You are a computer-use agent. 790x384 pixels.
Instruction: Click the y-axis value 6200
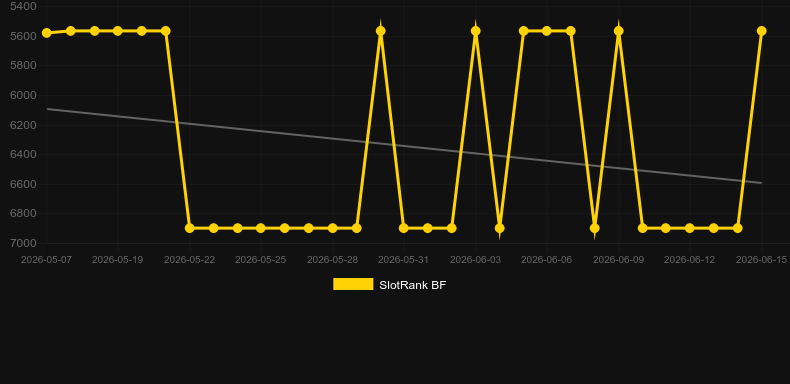point(23,125)
